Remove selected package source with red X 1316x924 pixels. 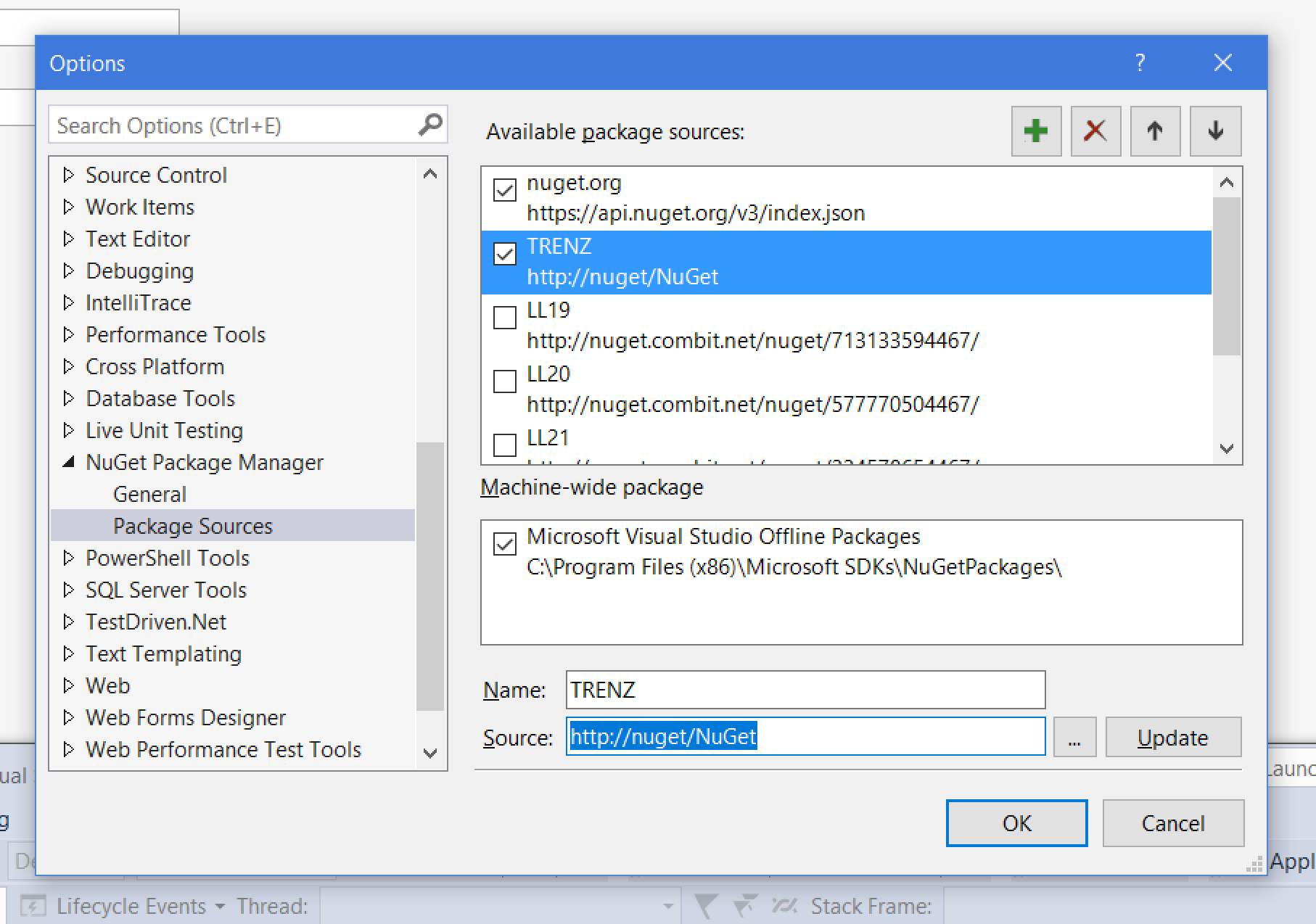1095,131
